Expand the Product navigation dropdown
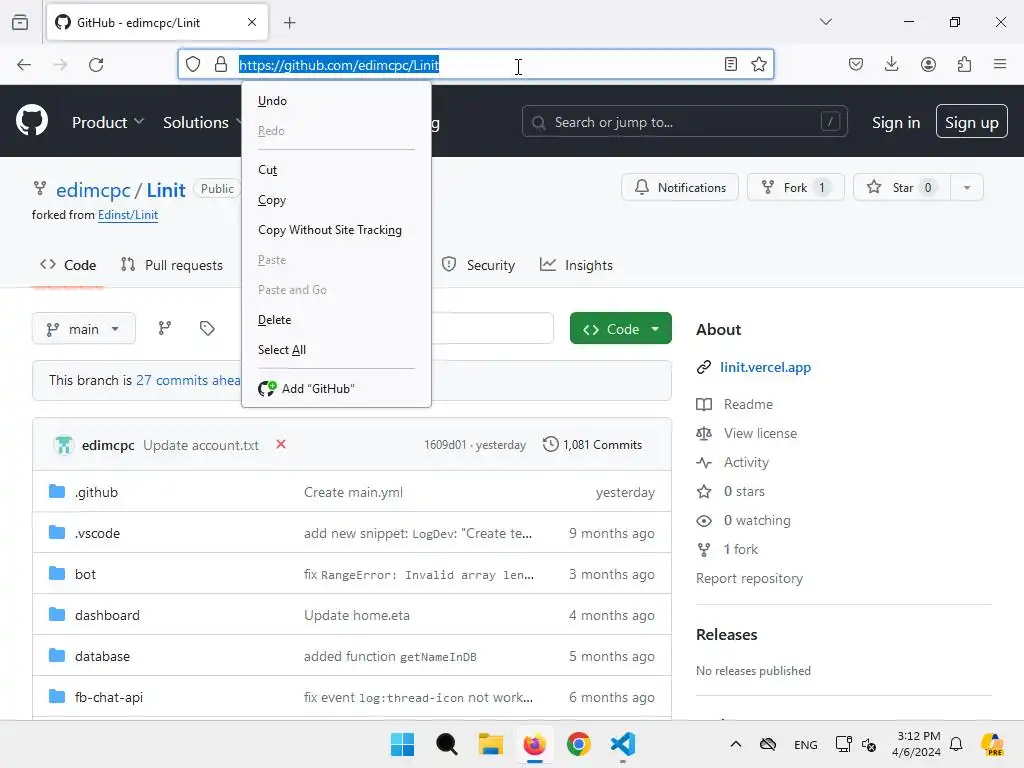The image size is (1024, 768). pos(108,122)
